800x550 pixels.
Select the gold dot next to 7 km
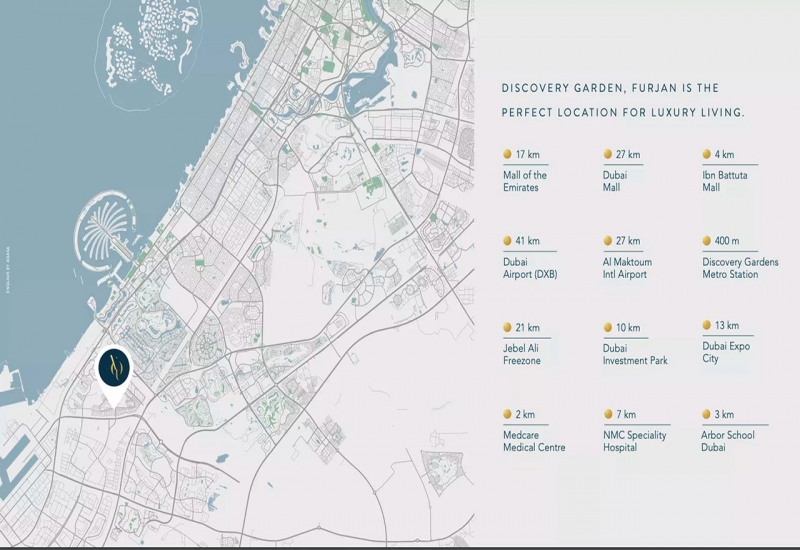[607, 414]
